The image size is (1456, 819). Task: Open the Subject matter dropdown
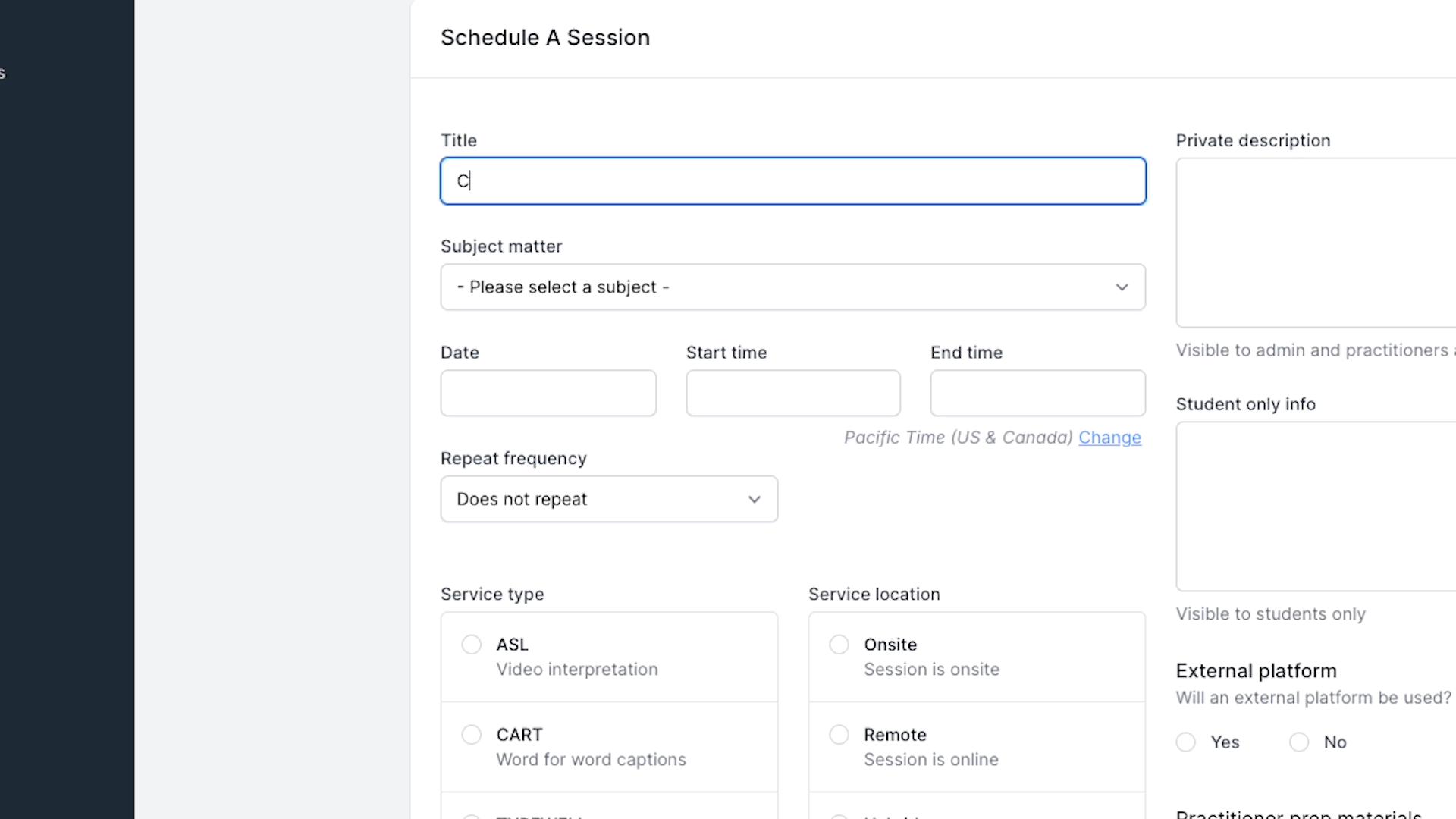pos(792,287)
